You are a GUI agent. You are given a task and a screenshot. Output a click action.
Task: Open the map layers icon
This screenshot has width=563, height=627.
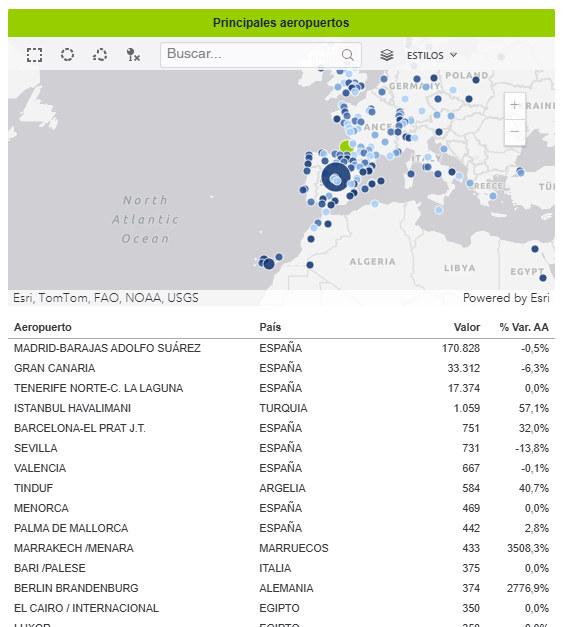[x=387, y=55]
